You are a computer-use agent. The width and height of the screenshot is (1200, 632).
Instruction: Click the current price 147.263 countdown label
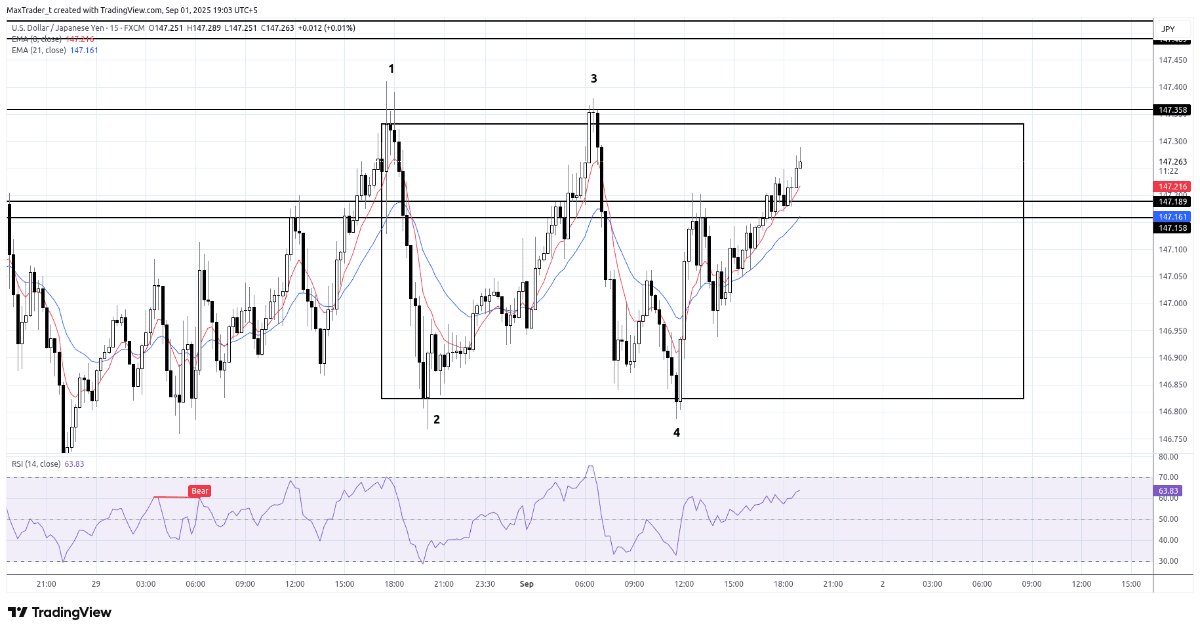1172,166
